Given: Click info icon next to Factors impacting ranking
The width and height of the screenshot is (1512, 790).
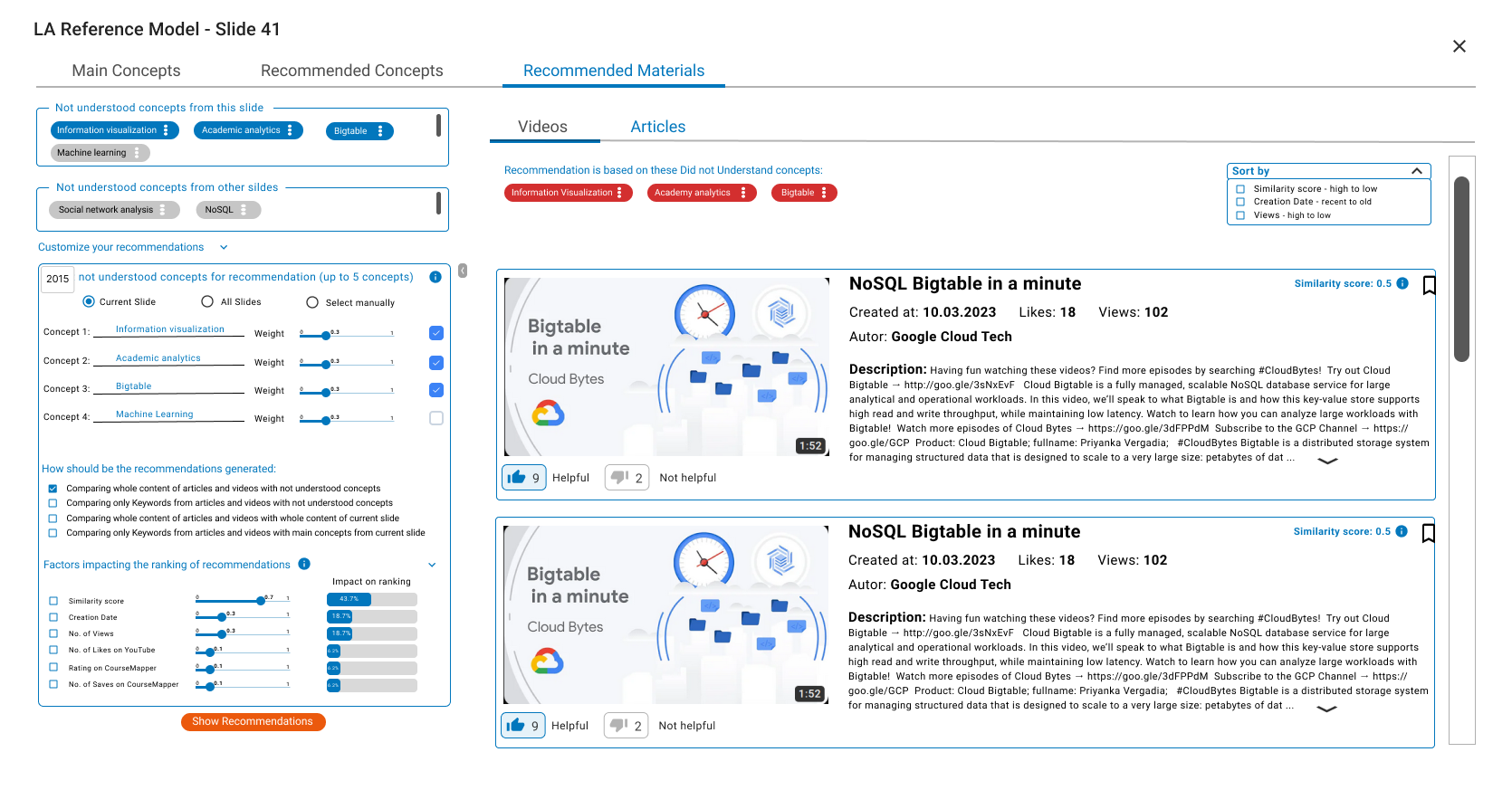Looking at the screenshot, I should [x=304, y=564].
